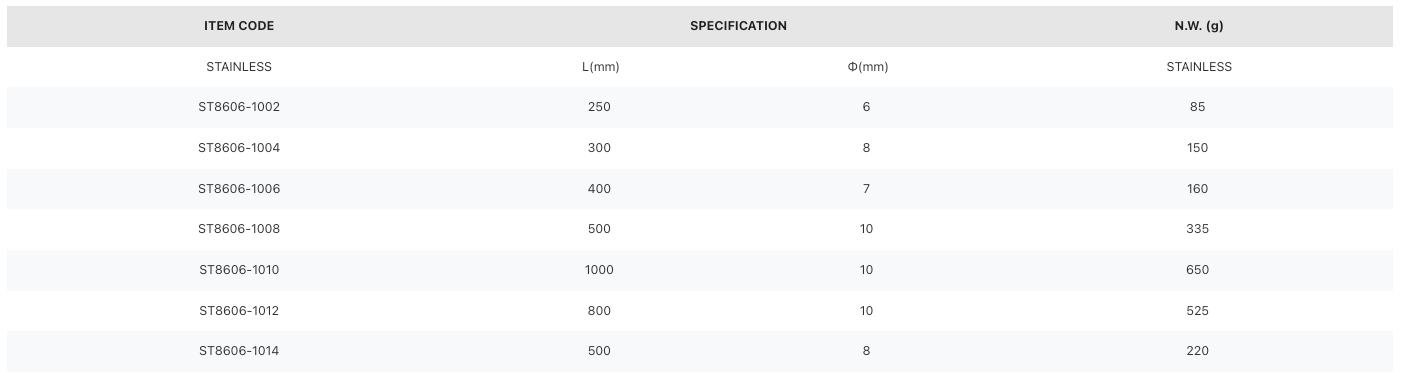
Task: Select item code ST8606-1014
Action: click(x=239, y=351)
